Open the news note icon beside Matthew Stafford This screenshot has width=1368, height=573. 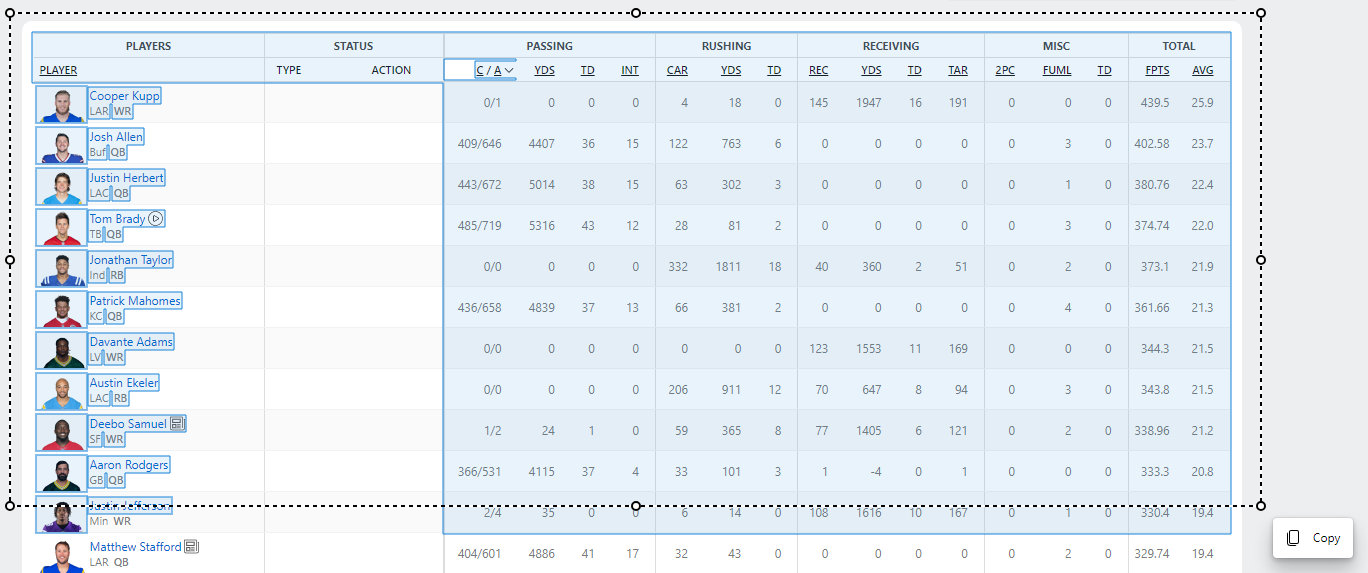(192, 547)
